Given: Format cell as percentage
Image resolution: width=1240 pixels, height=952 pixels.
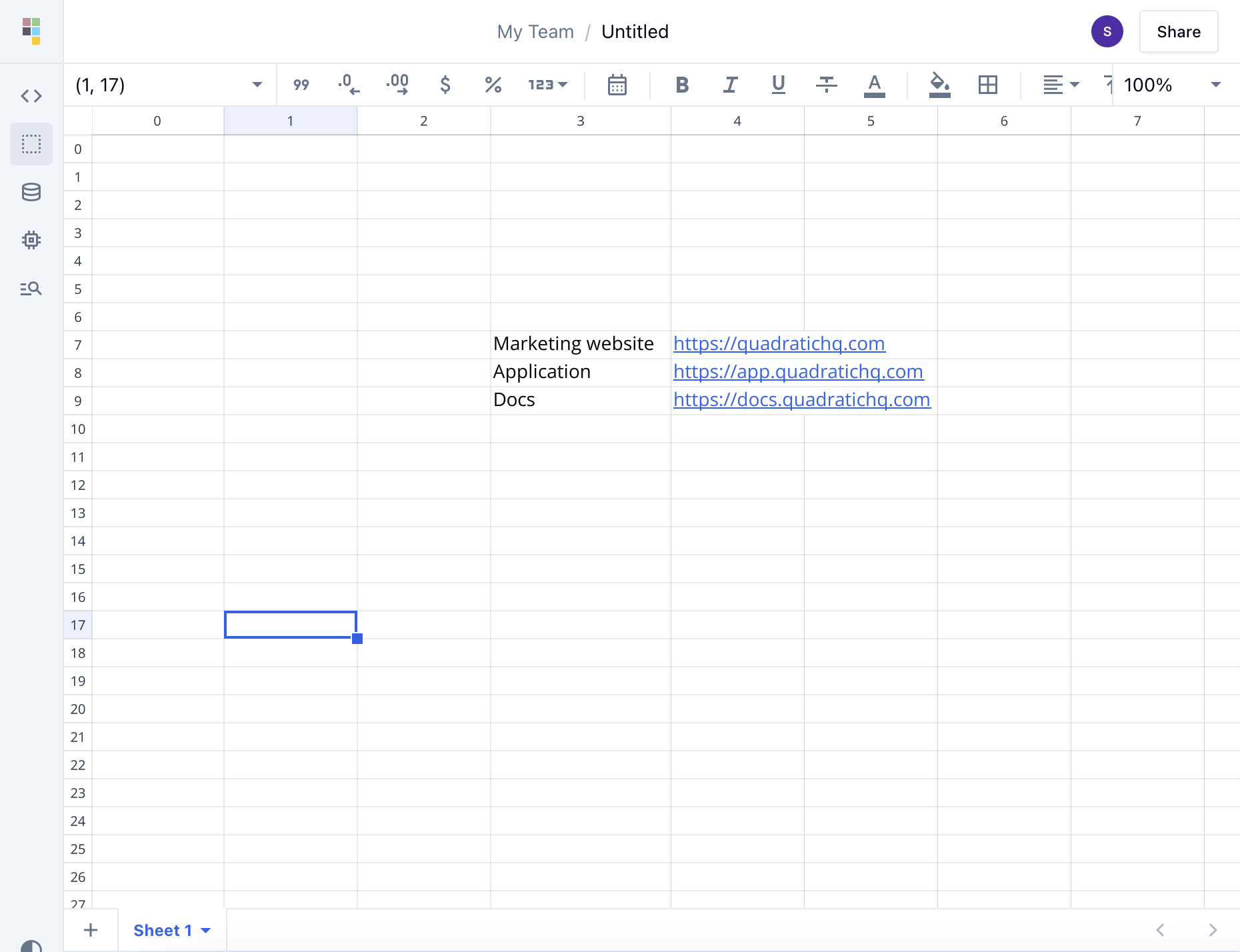Looking at the screenshot, I should (493, 85).
